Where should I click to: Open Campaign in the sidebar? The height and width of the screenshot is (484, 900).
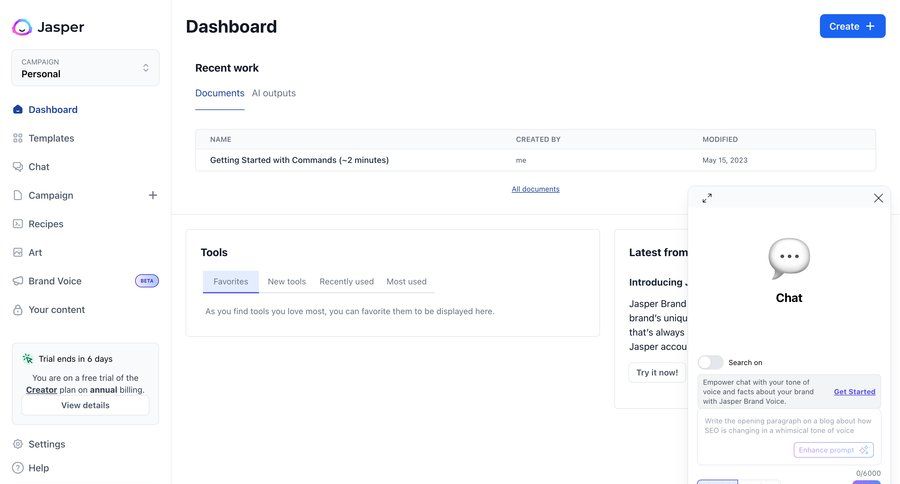click(x=51, y=195)
